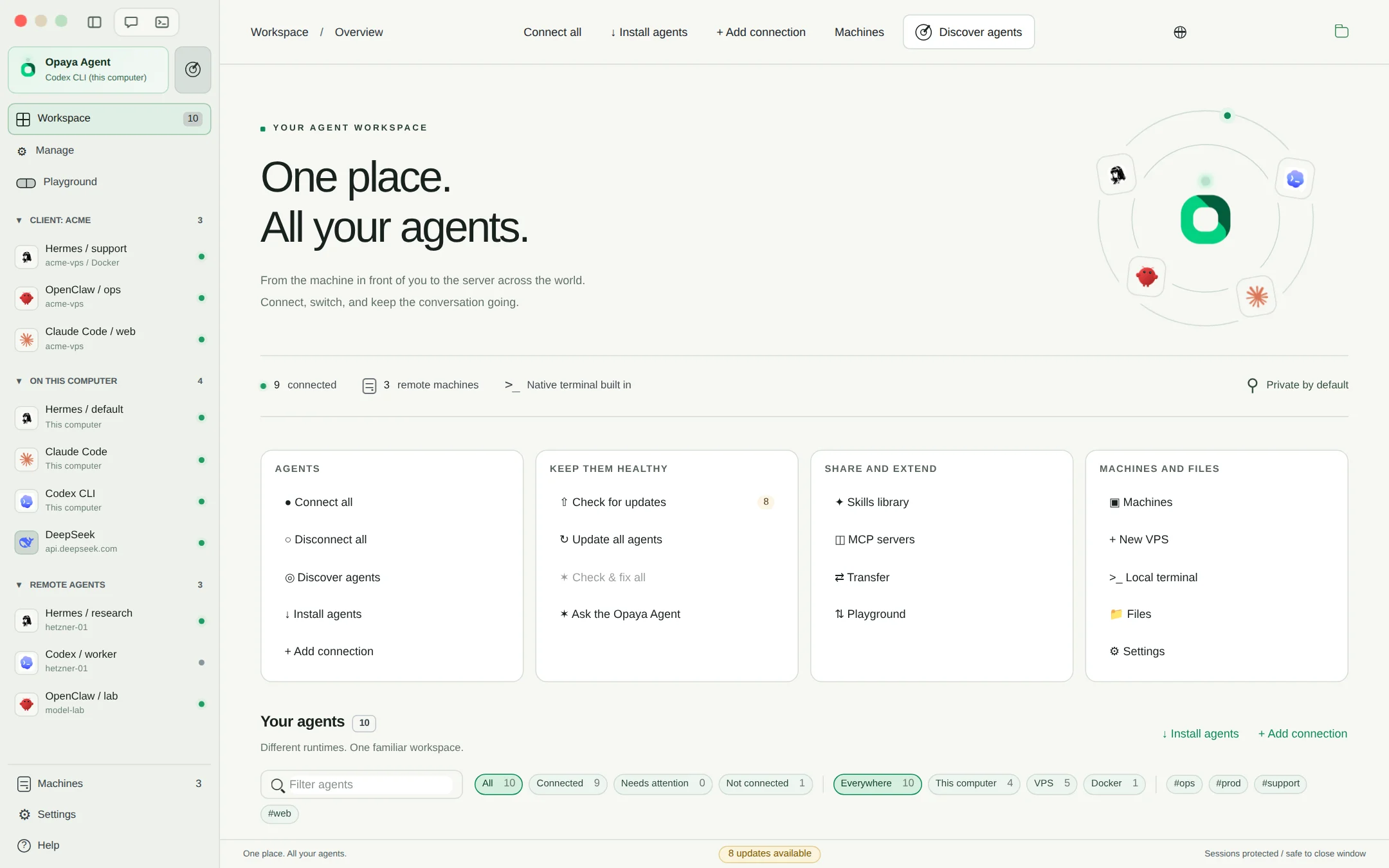1389x868 pixels.
Task: Toggle the #ops tag filter
Action: [1184, 784]
